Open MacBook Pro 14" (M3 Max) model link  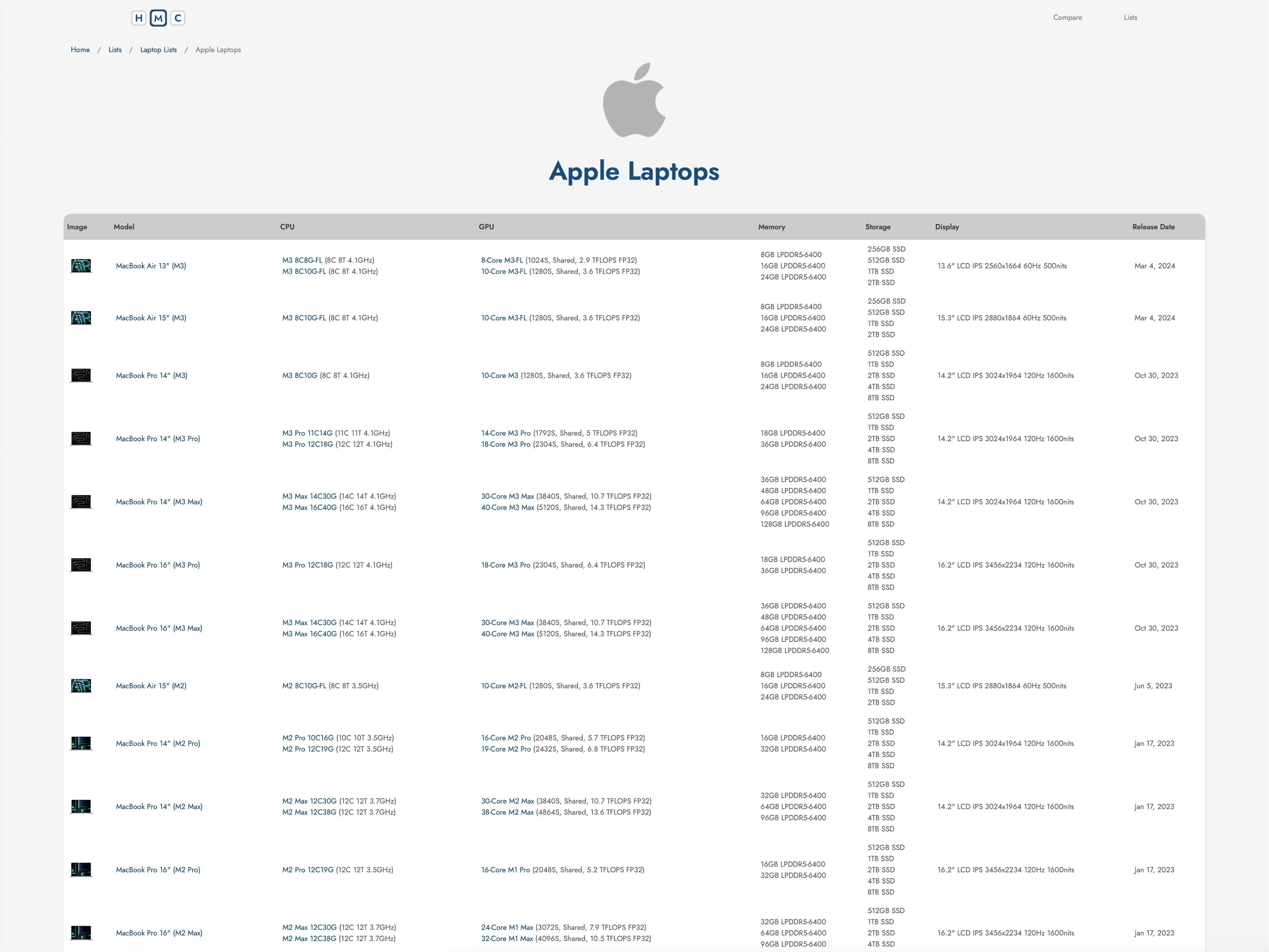[x=159, y=501]
